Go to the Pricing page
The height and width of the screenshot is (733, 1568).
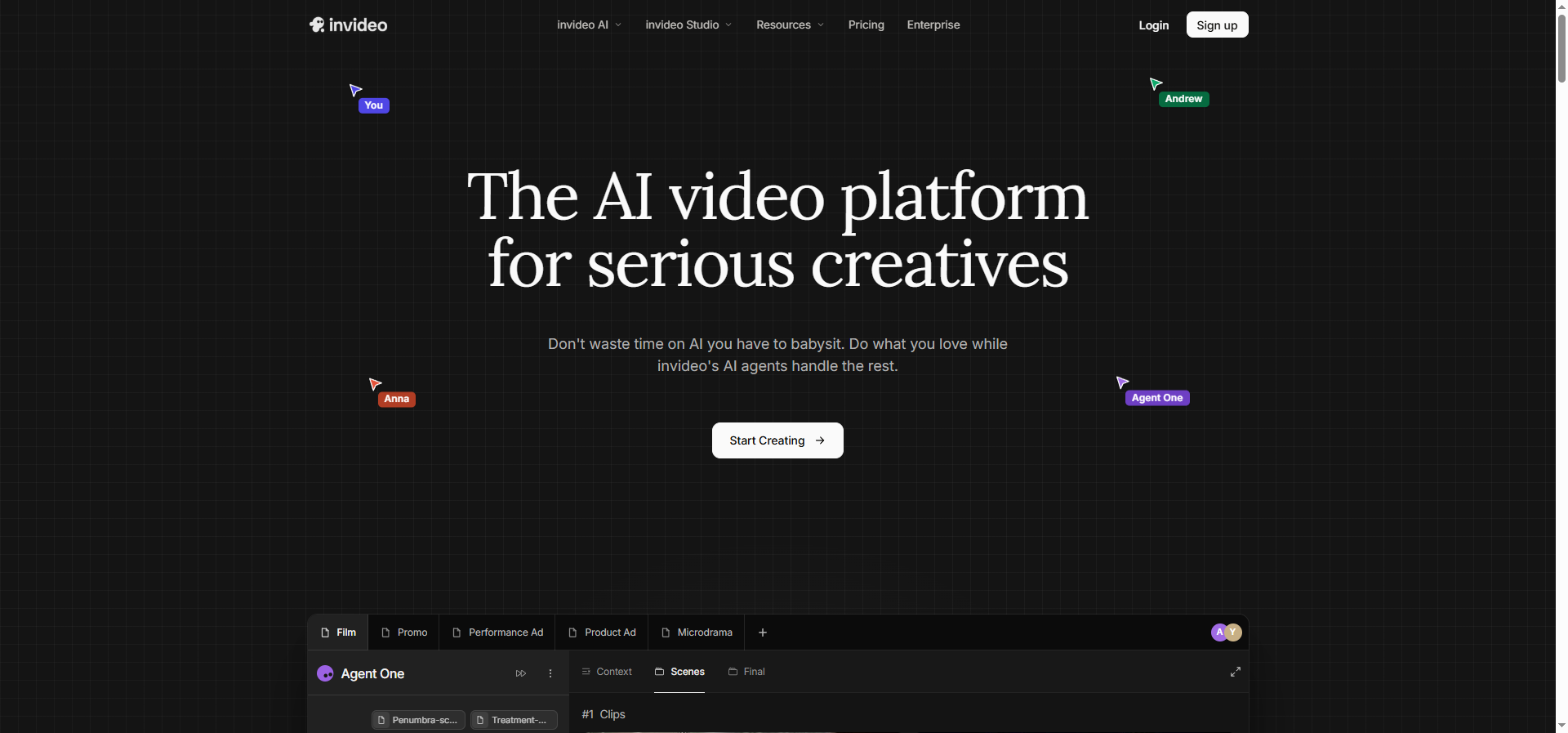[866, 25]
